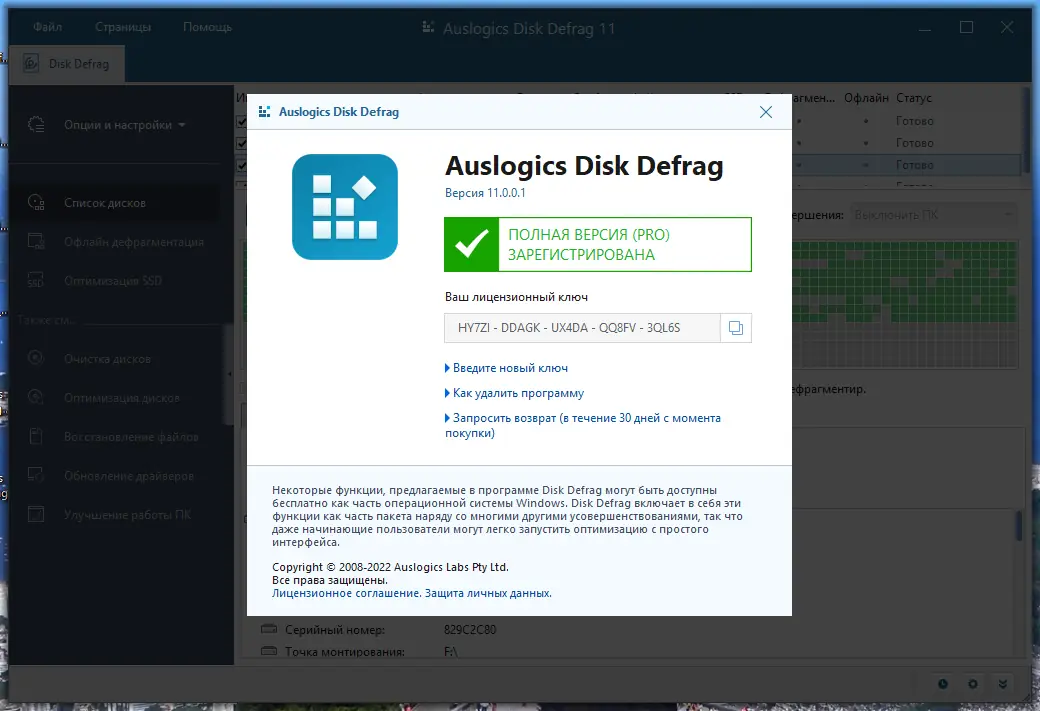Switch to the Disk Defrag tab
This screenshot has width=1040, height=711.
67,63
